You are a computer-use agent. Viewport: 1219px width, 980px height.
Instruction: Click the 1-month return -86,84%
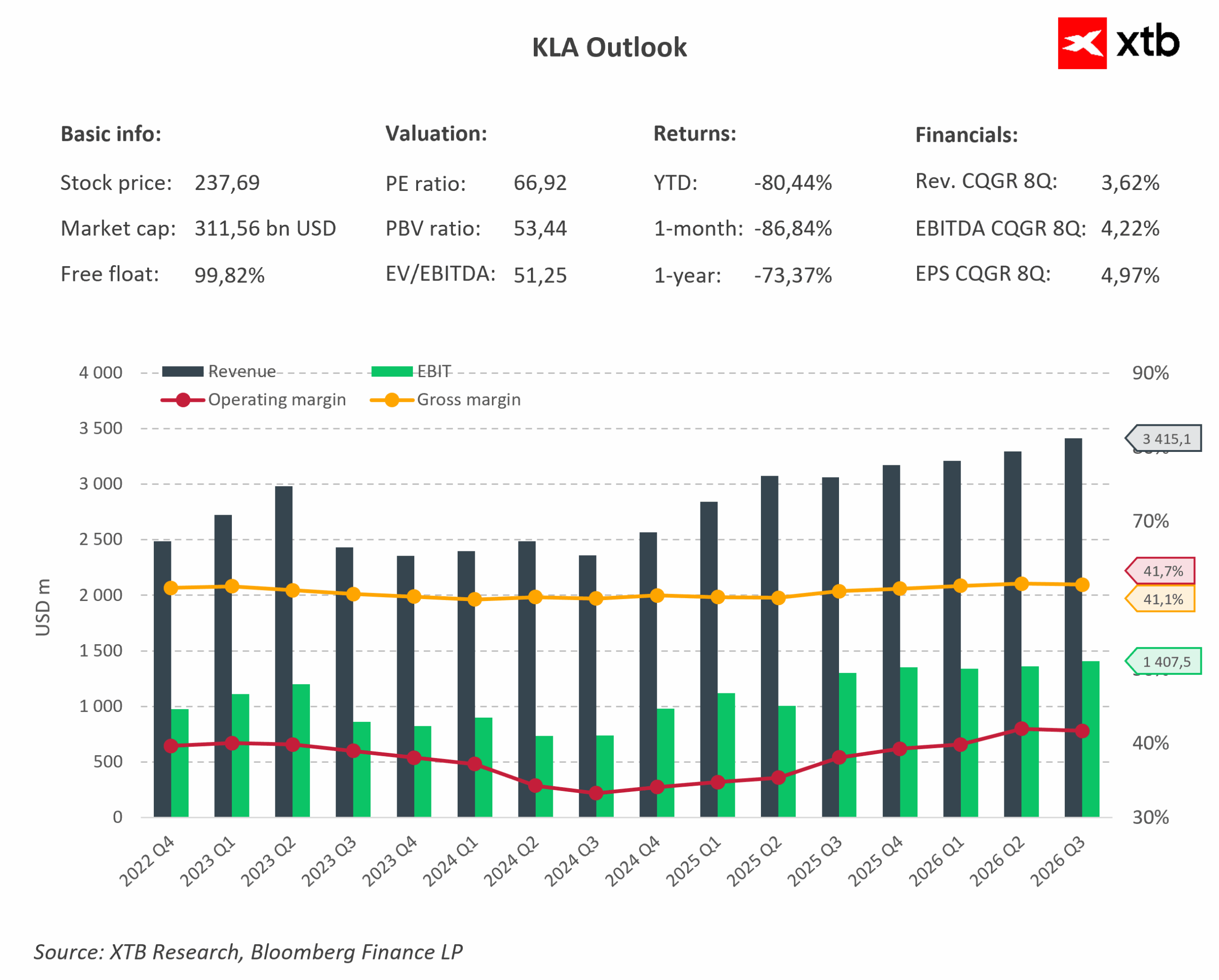[793, 229]
